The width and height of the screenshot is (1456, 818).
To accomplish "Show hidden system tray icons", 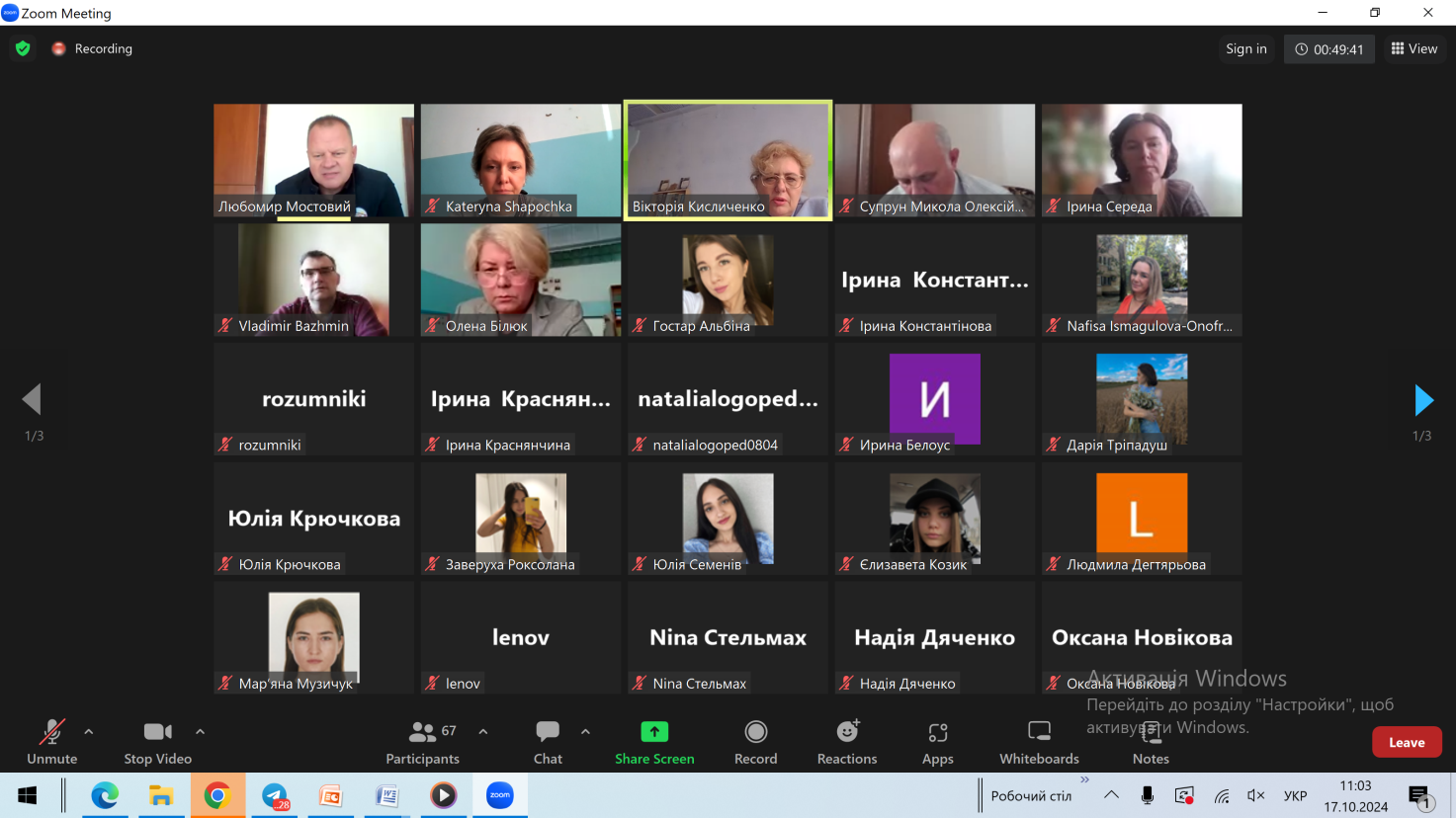I will pyautogui.click(x=1112, y=795).
